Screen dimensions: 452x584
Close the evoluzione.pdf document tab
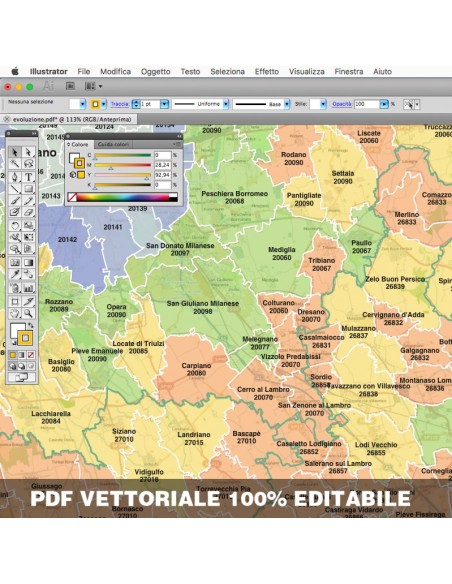click(6, 120)
